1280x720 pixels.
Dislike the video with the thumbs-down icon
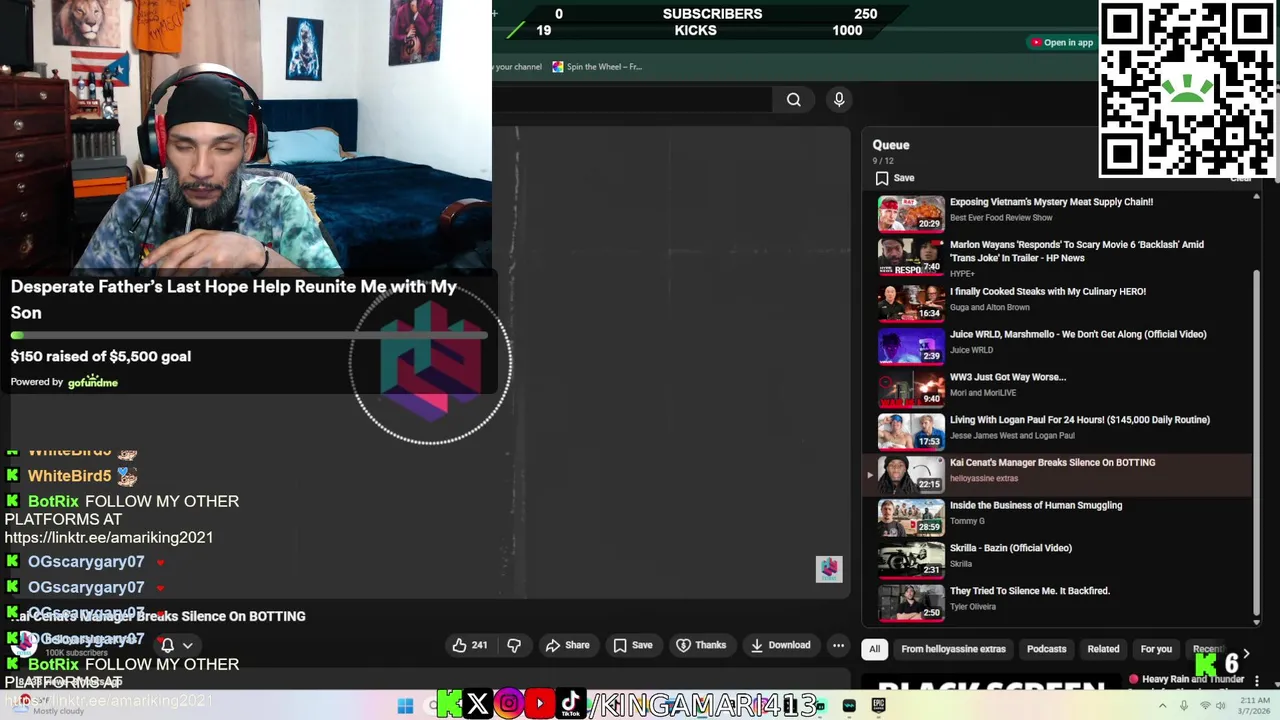coord(514,645)
